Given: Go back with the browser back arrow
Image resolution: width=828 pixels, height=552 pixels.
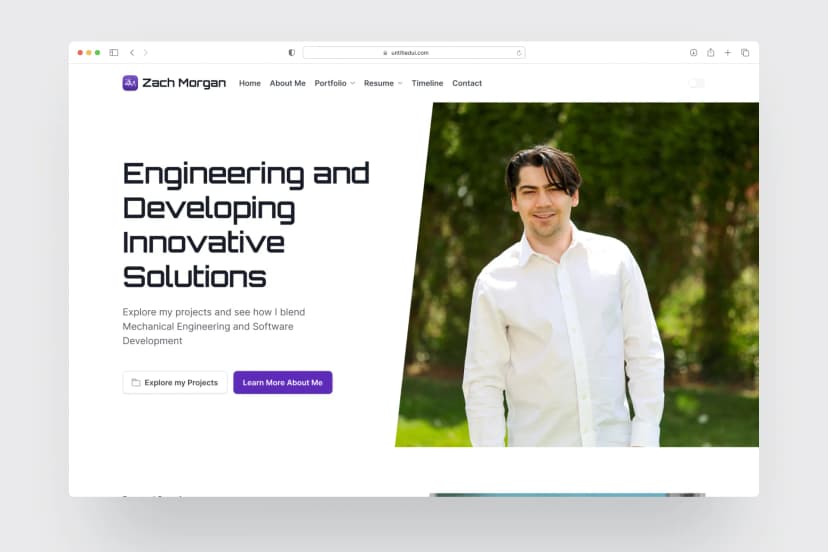Looking at the screenshot, I should point(132,52).
